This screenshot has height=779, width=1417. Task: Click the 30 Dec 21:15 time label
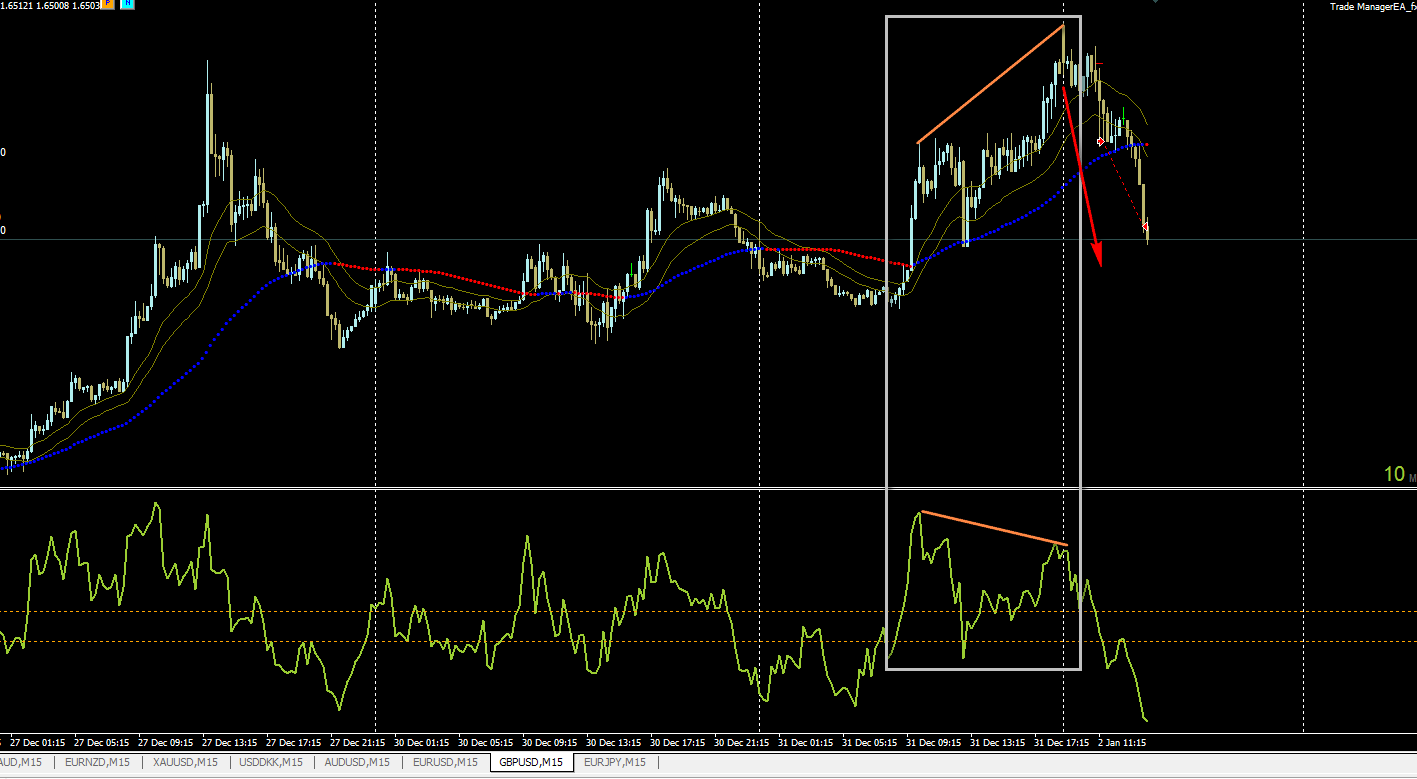(x=742, y=743)
